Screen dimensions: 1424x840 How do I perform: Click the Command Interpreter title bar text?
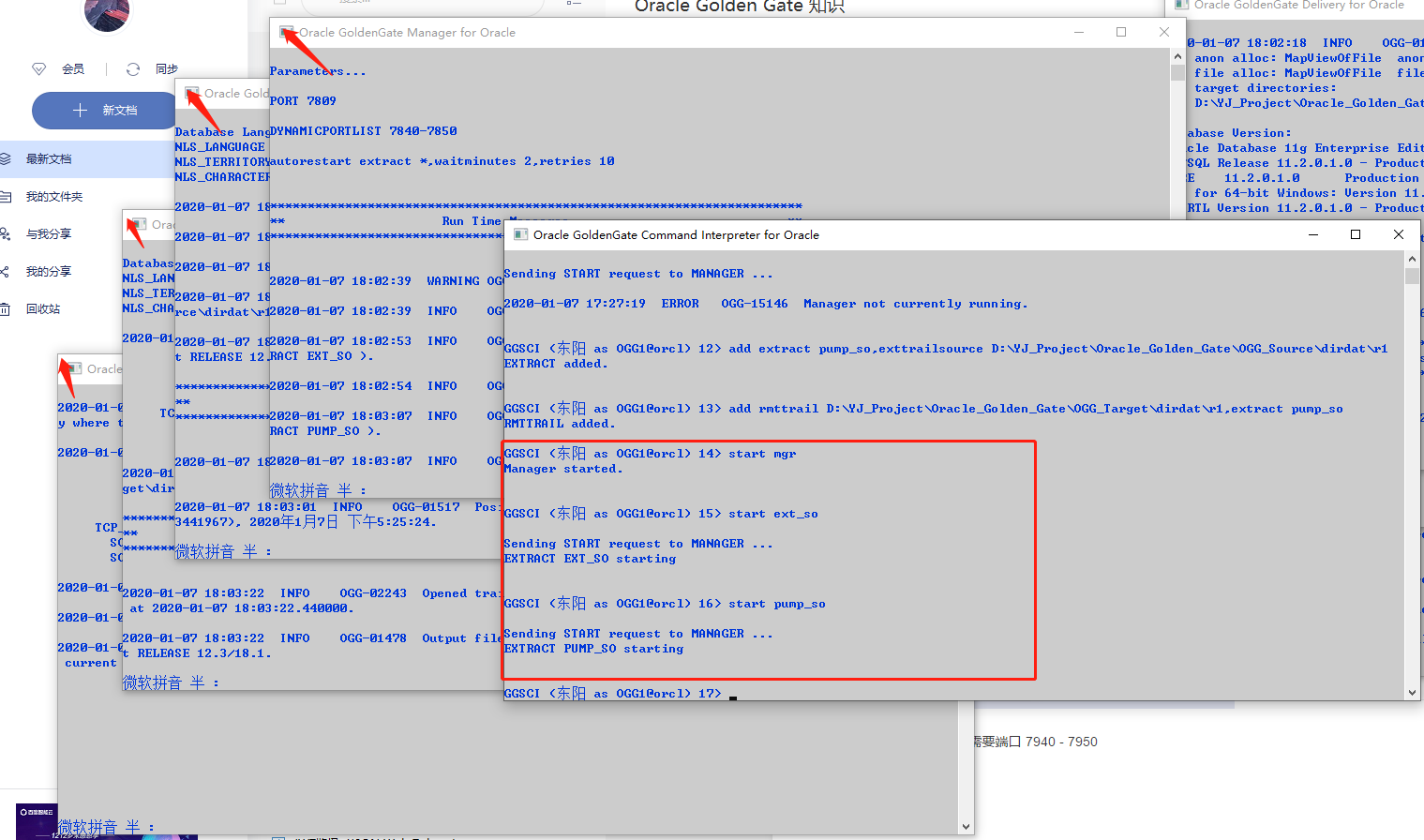point(676,235)
